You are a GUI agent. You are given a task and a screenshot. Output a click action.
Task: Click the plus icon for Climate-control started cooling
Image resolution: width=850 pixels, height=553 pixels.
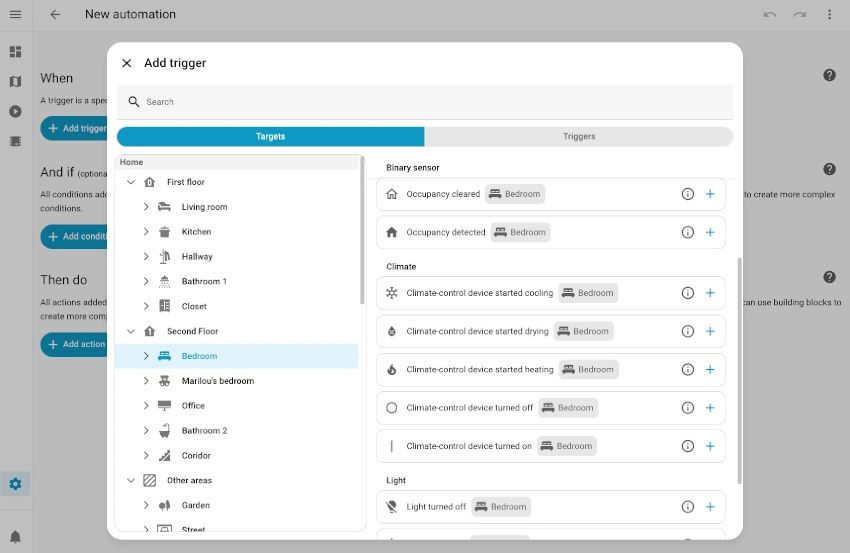coord(710,293)
